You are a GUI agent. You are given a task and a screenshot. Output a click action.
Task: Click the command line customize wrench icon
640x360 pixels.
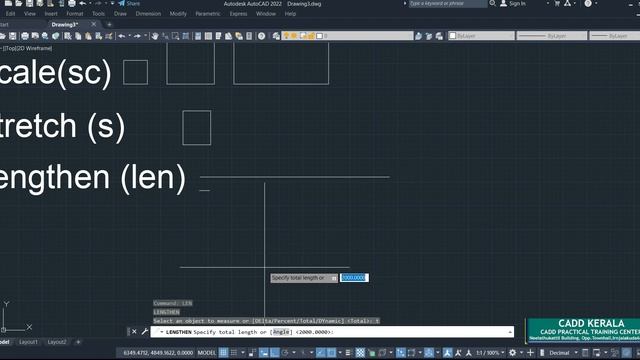pos(144,331)
